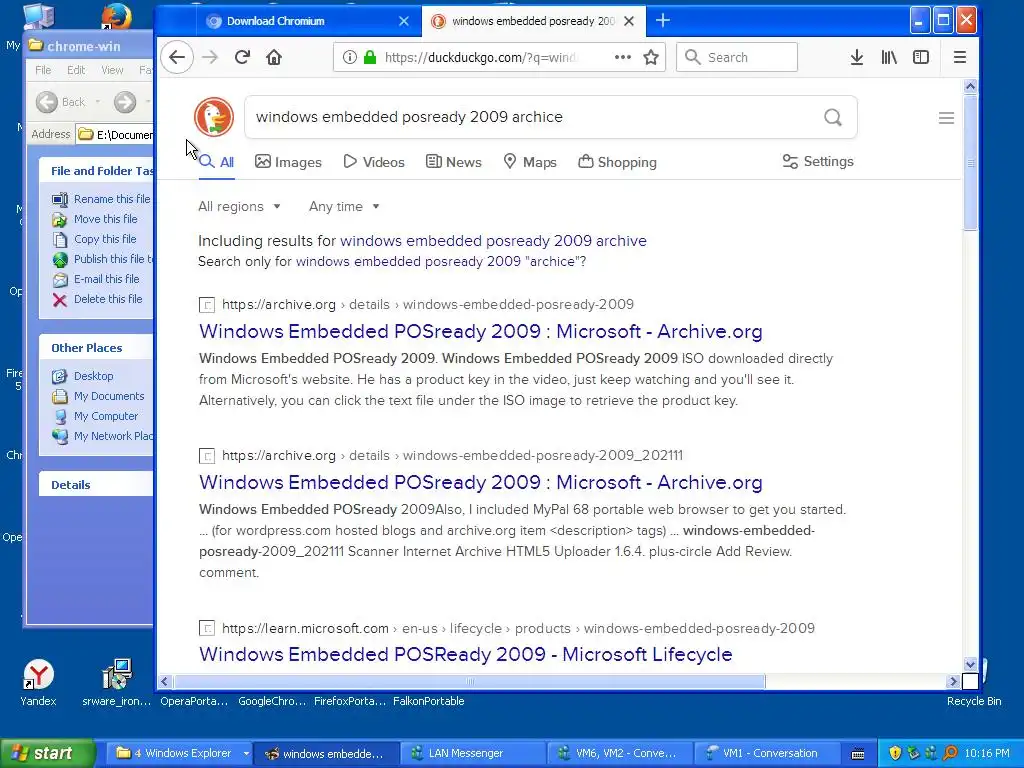Click Copy this file in Explorer tasks
This screenshot has height=768, width=1024.
point(95,239)
